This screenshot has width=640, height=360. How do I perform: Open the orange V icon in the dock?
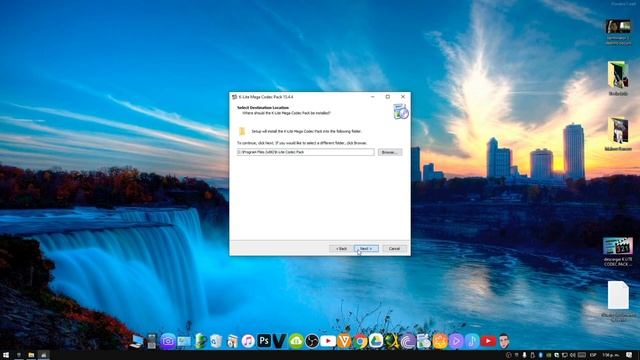(x=344, y=341)
